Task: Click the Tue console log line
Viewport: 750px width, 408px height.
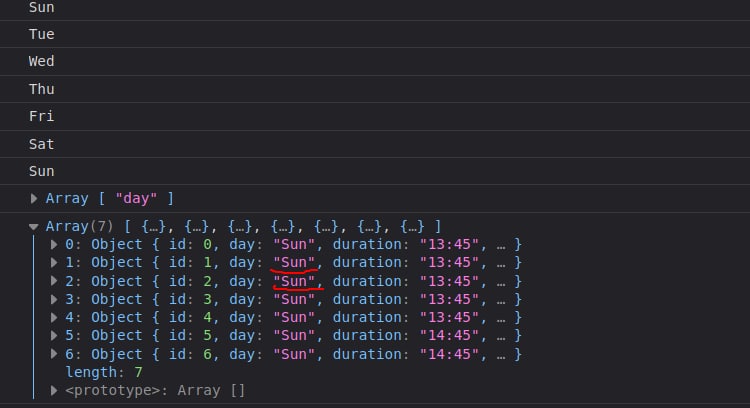Action: tap(375, 34)
